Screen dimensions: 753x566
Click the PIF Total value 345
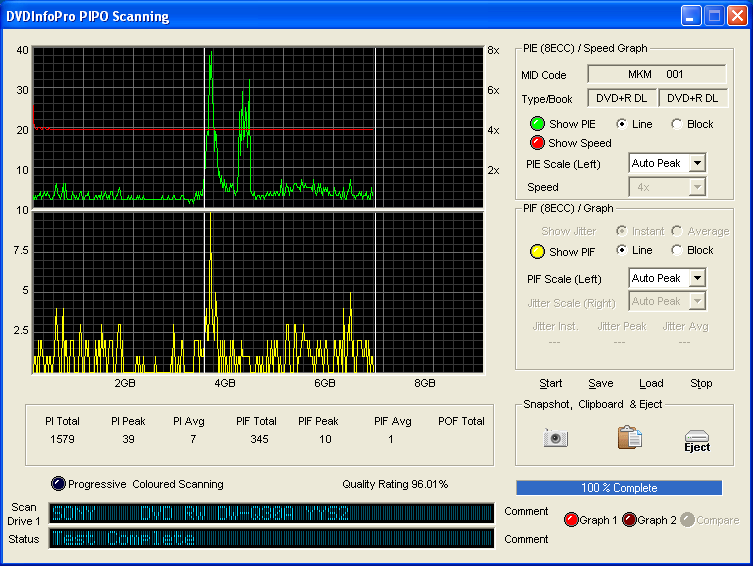click(259, 439)
